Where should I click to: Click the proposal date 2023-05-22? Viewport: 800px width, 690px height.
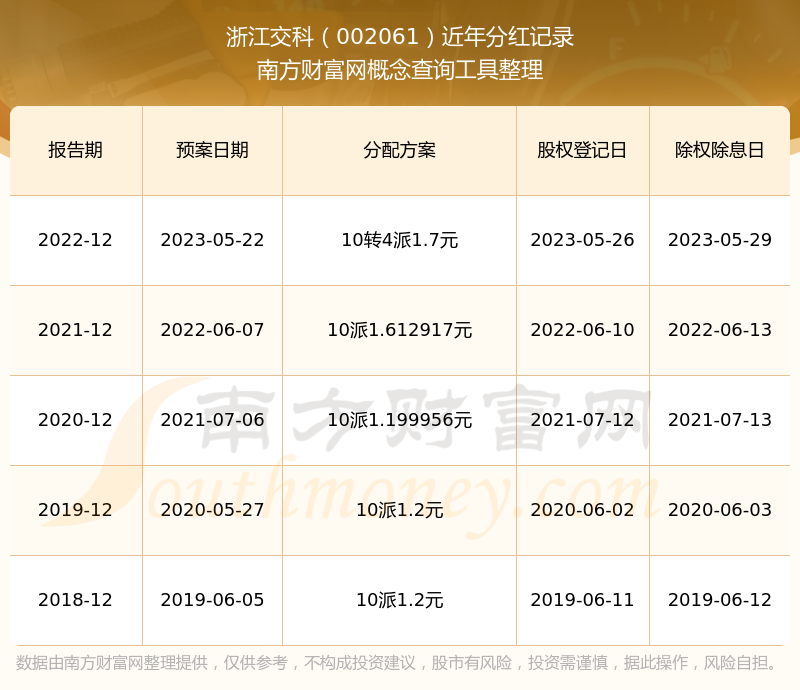212,240
